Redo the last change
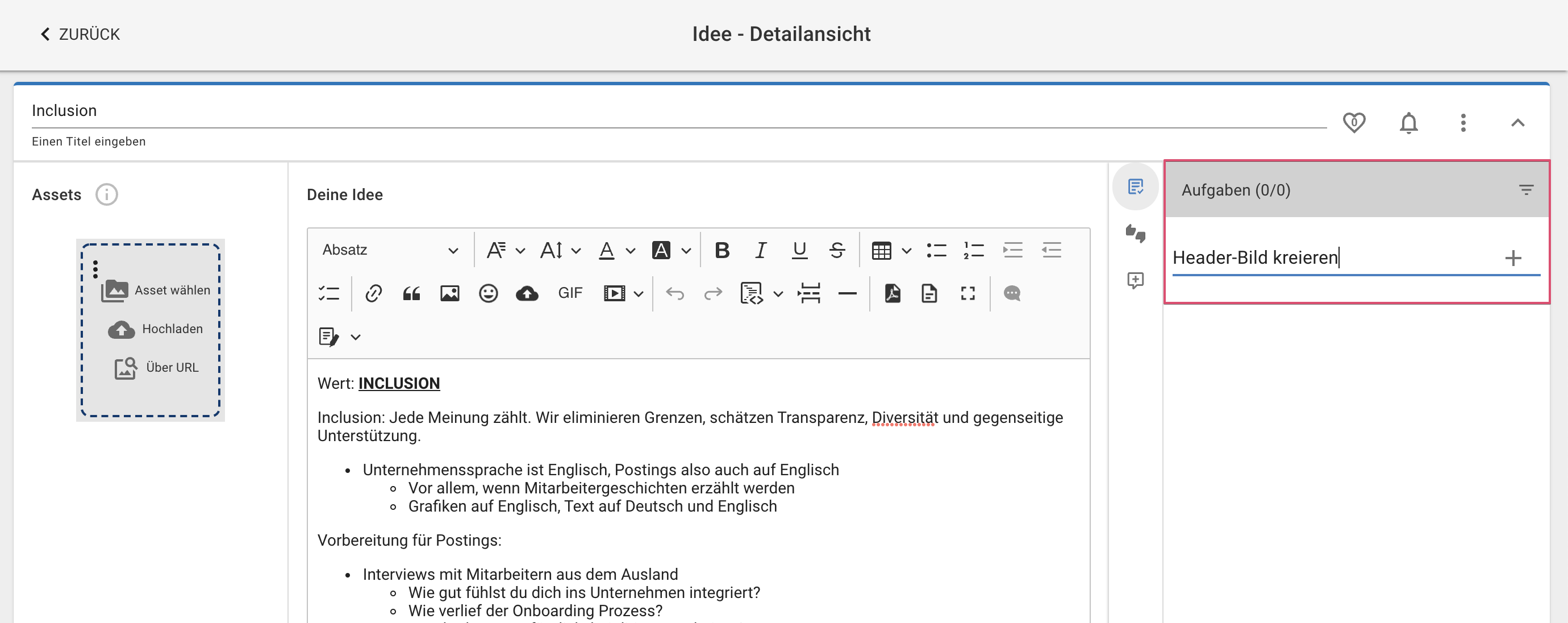 (x=713, y=293)
